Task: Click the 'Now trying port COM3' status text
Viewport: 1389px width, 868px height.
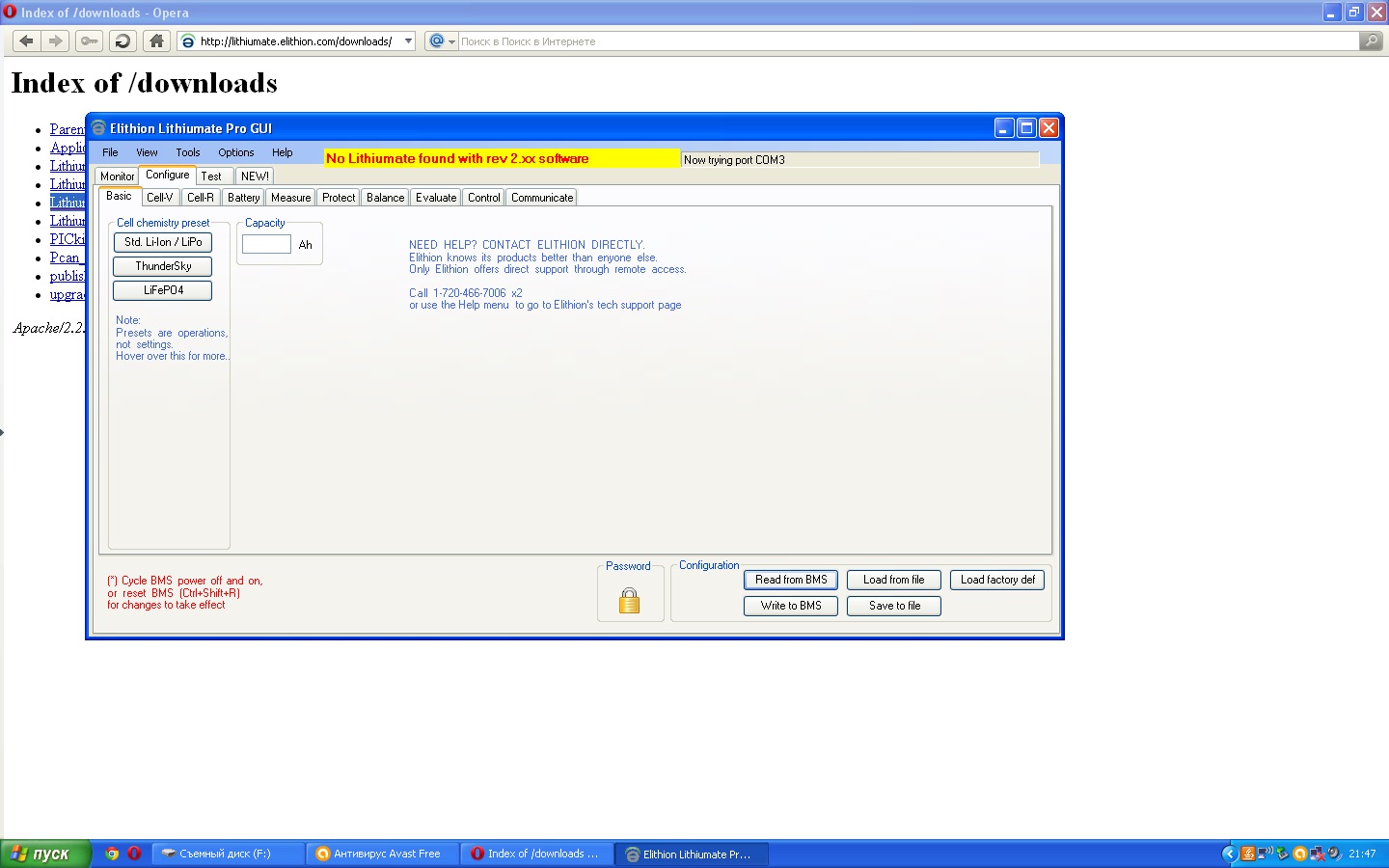Action: point(734,160)
